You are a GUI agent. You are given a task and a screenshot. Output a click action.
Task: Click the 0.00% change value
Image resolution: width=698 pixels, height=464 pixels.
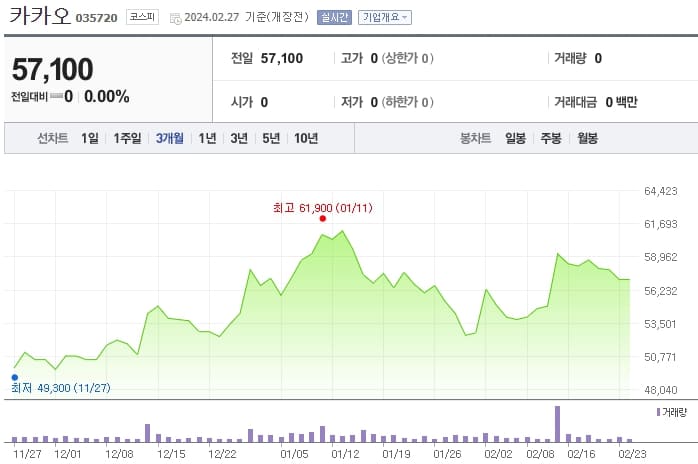pos(107,96)
